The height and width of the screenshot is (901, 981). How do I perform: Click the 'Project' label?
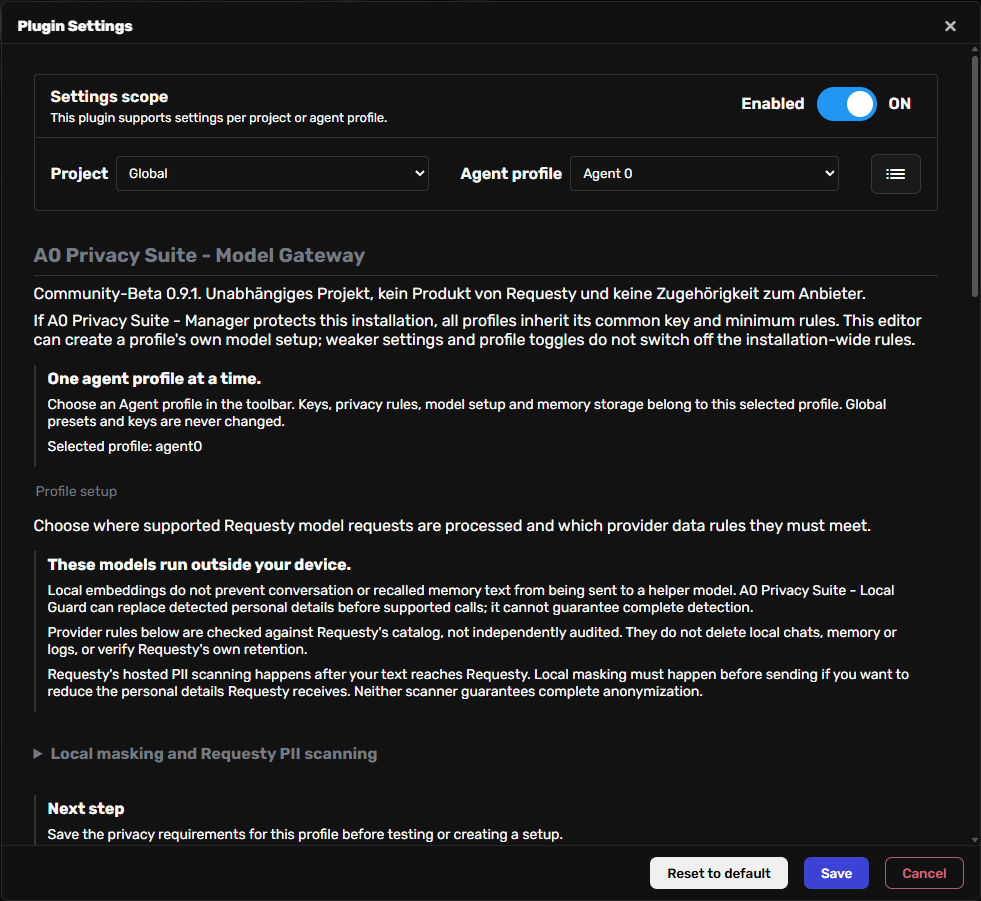[79, 173]
